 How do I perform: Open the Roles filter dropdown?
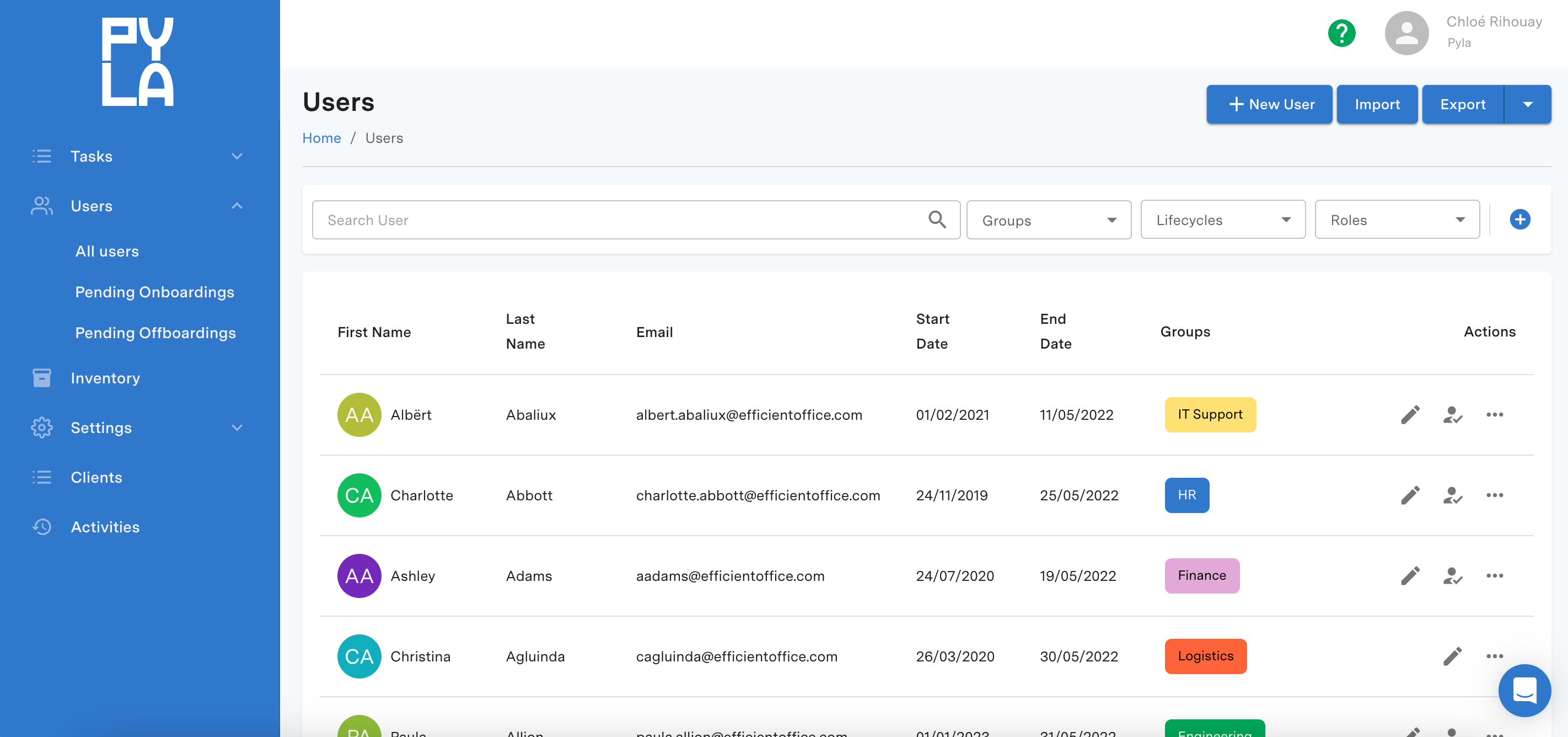[x=1397, y=219]
